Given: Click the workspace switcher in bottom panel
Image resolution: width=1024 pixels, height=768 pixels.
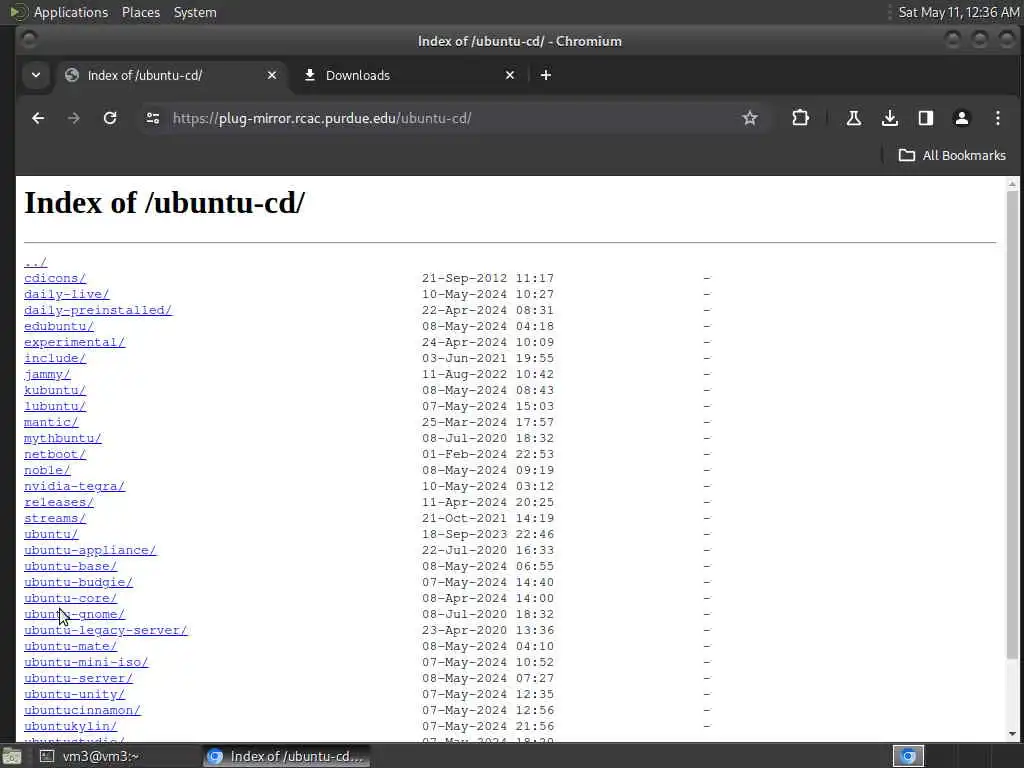Looking at the screenshot, I should pyautogui.click(x=908, y=756).
